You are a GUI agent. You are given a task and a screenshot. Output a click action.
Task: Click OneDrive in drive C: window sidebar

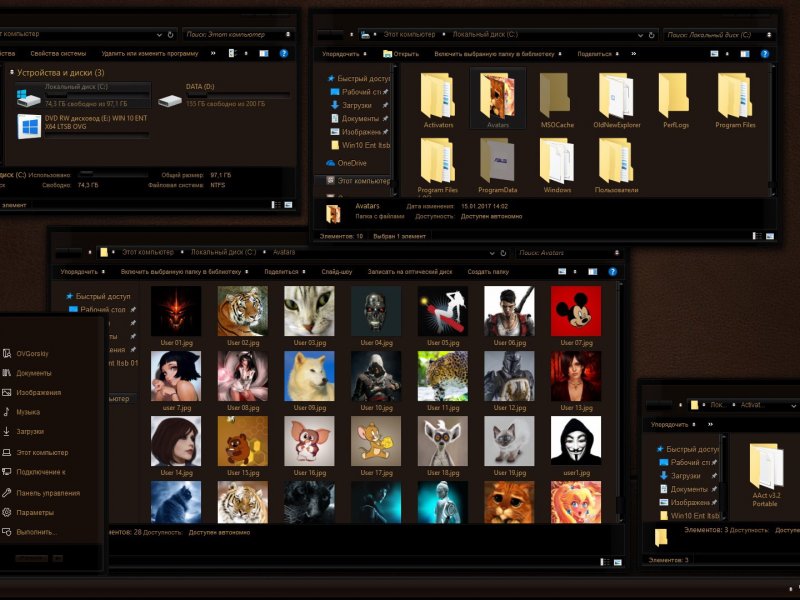pos(346,163)
